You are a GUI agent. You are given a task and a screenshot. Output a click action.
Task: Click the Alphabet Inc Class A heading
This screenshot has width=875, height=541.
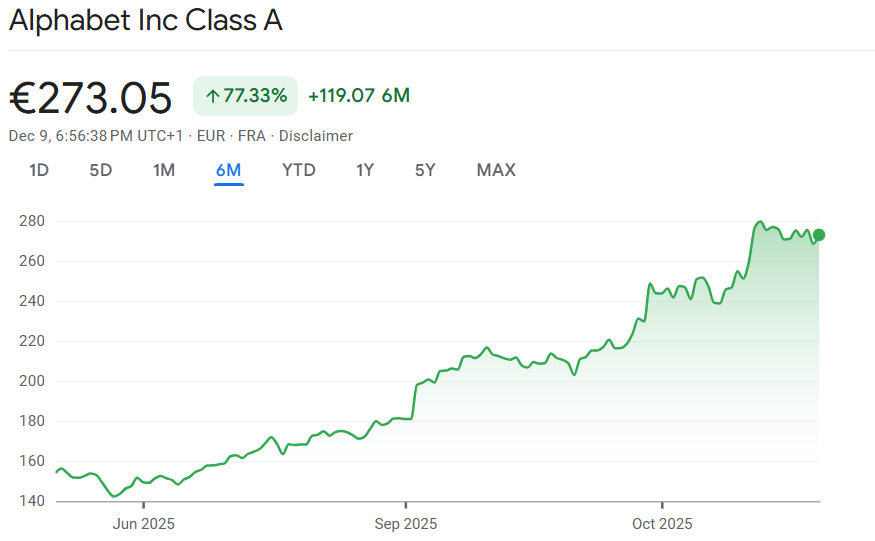tap(146, 21)
